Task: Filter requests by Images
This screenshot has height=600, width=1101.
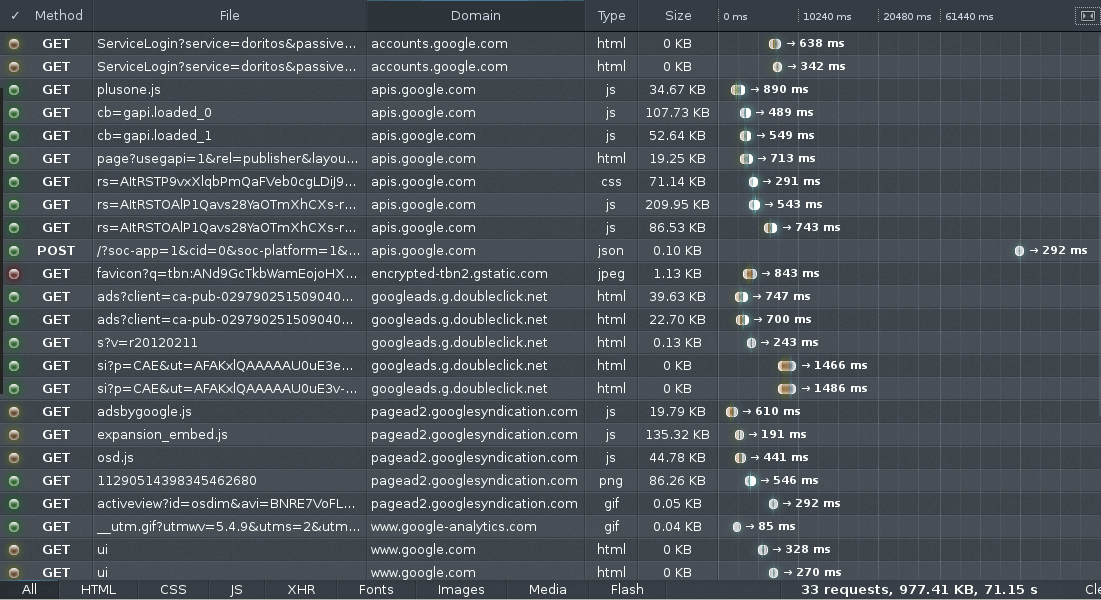Action: point(461,589)
